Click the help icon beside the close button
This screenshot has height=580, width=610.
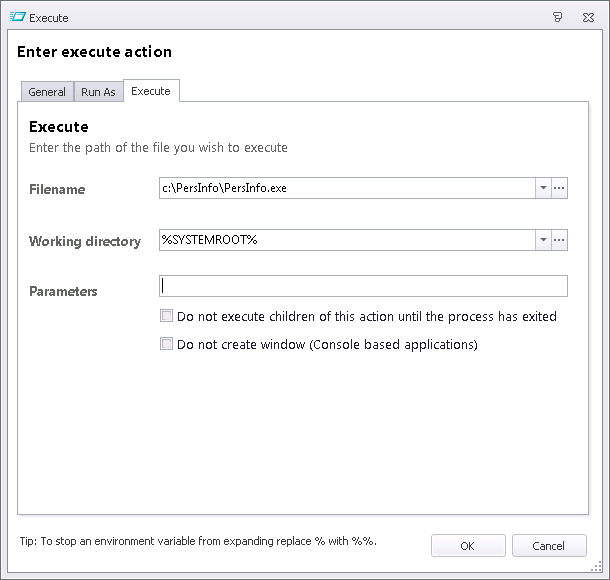[x=557, y=17]
